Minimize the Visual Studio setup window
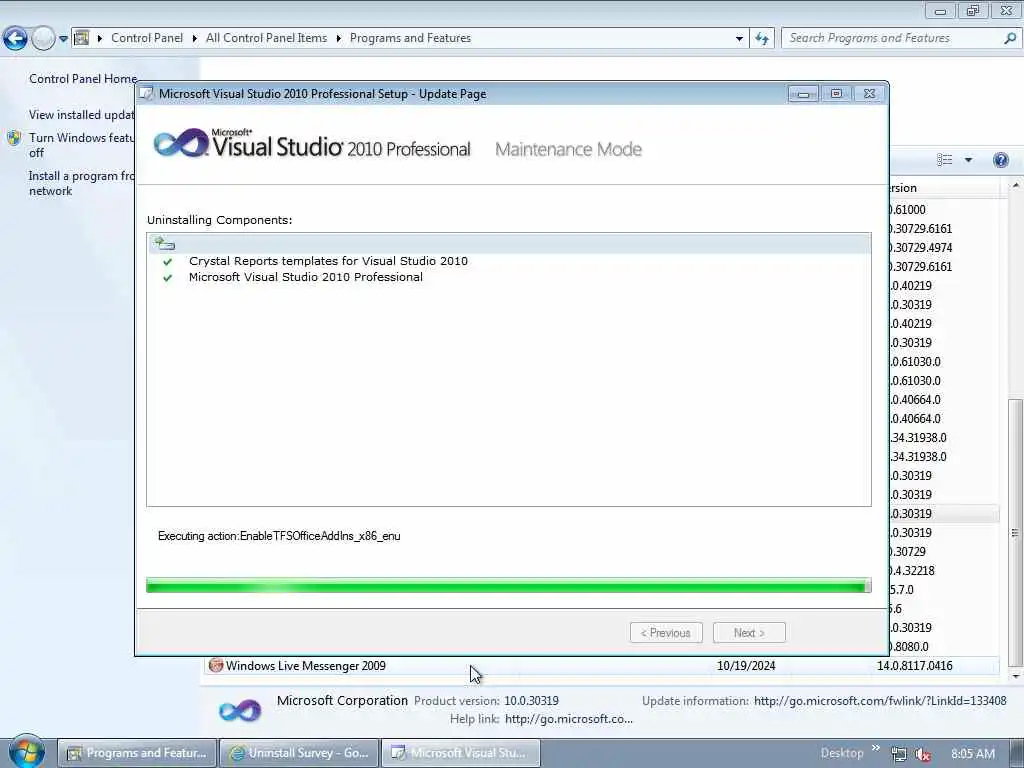Viewport: 1024px width, 768px height. tap(803, 94)
